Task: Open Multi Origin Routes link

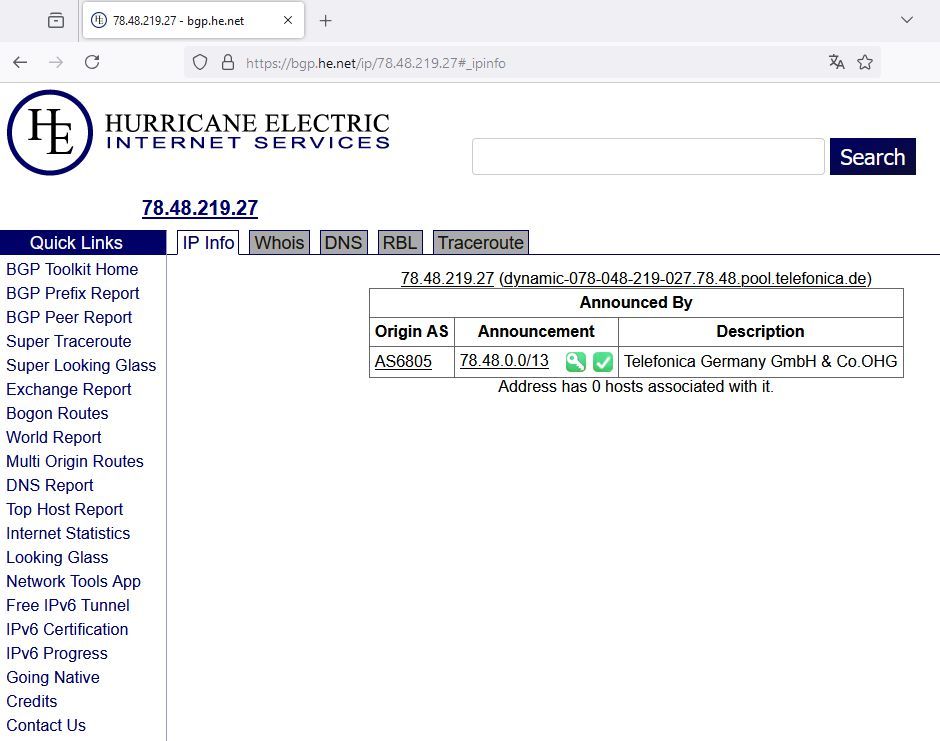Action: tap(75, 461)
